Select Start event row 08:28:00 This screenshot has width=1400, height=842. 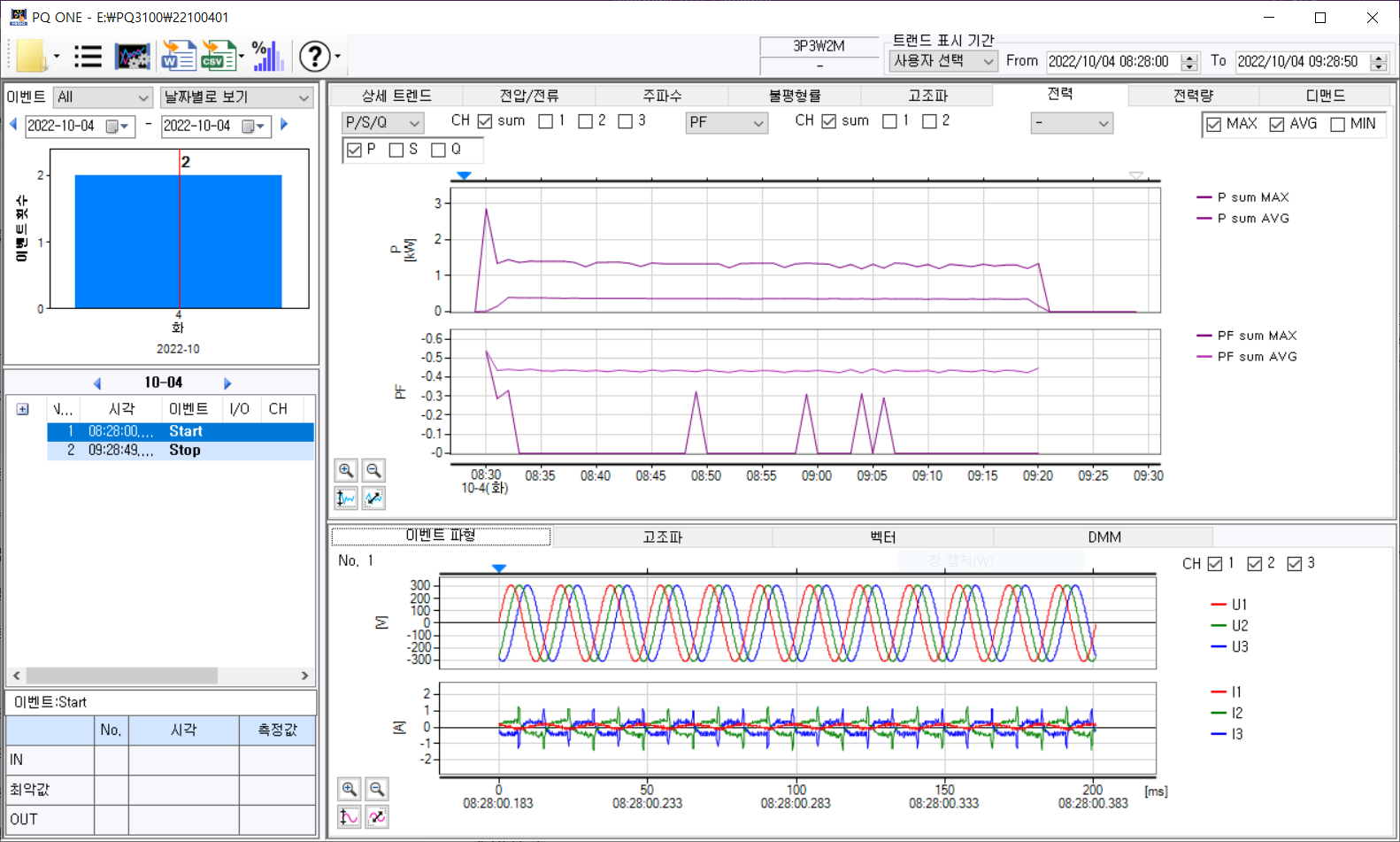[x=181, y=431]
